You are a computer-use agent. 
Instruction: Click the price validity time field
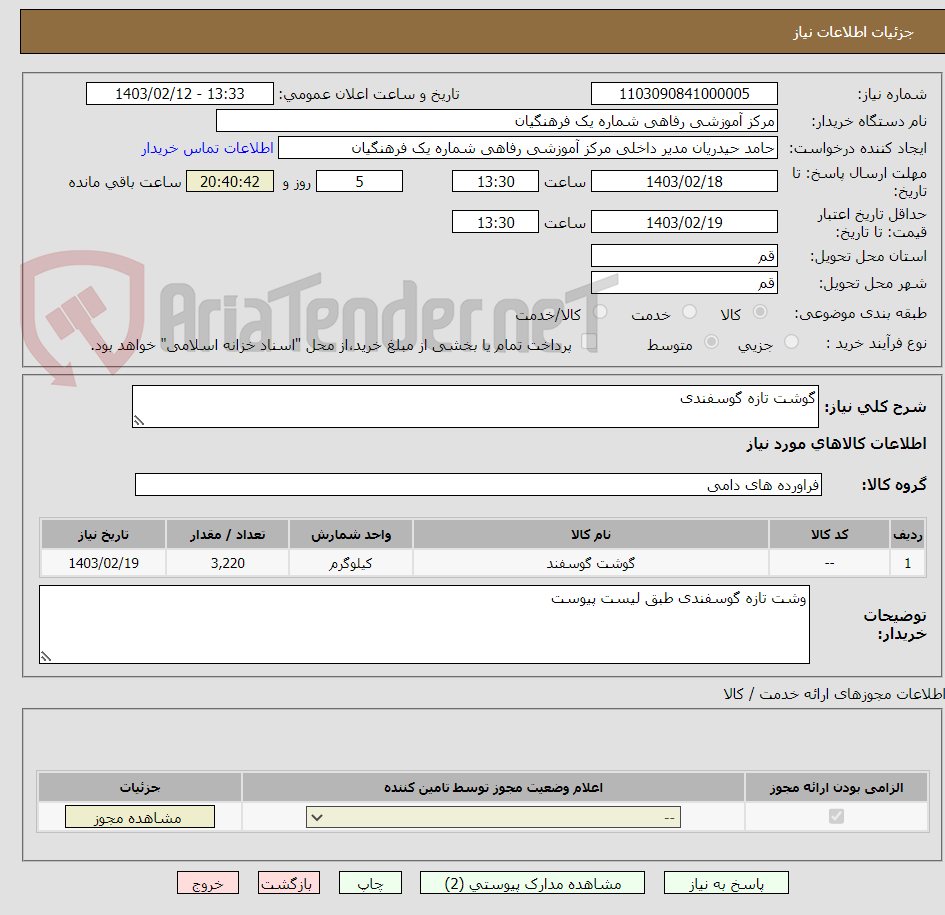click(x=495, y=222)
